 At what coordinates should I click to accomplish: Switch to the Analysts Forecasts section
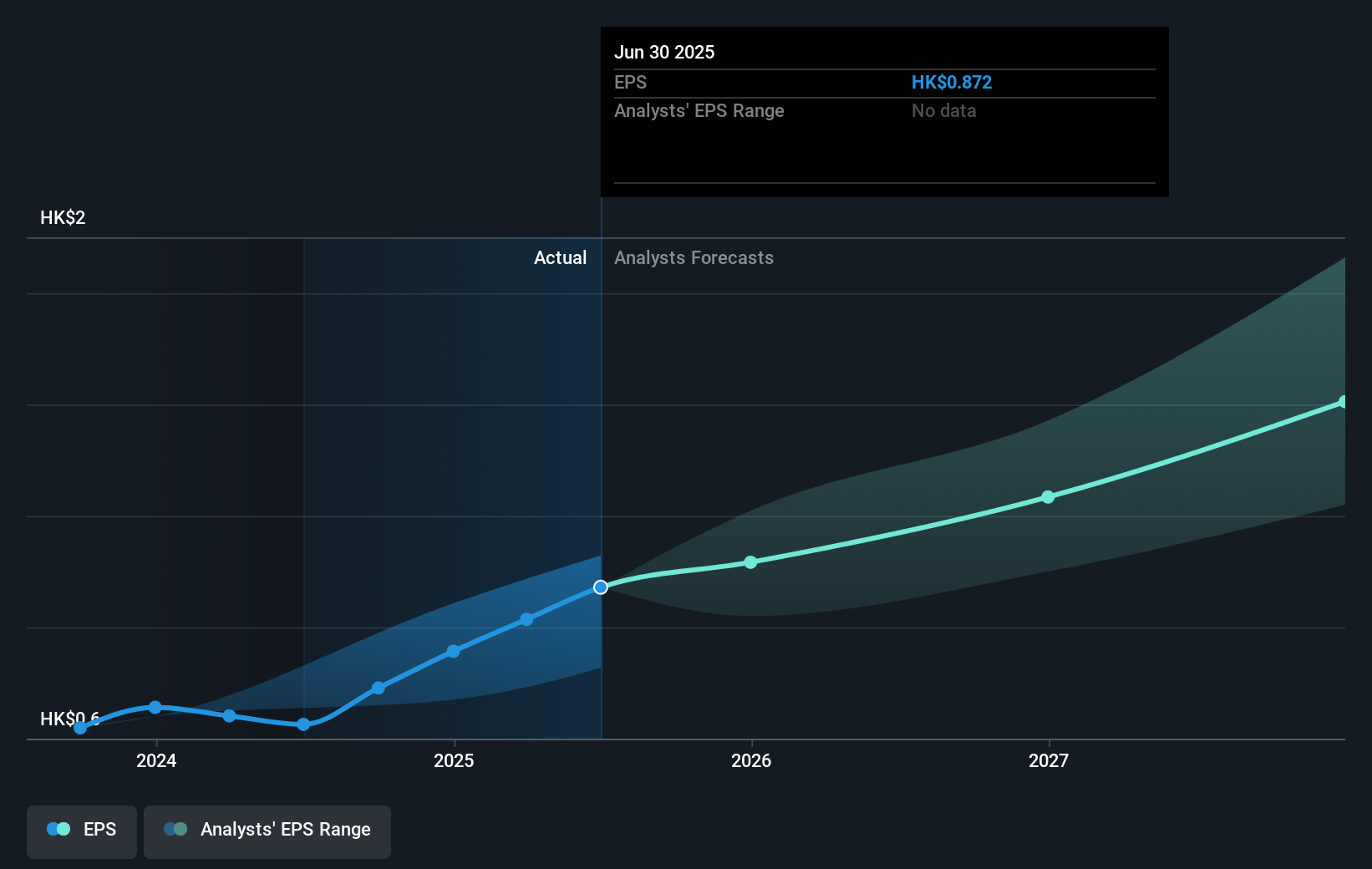(x=694, y=258)
